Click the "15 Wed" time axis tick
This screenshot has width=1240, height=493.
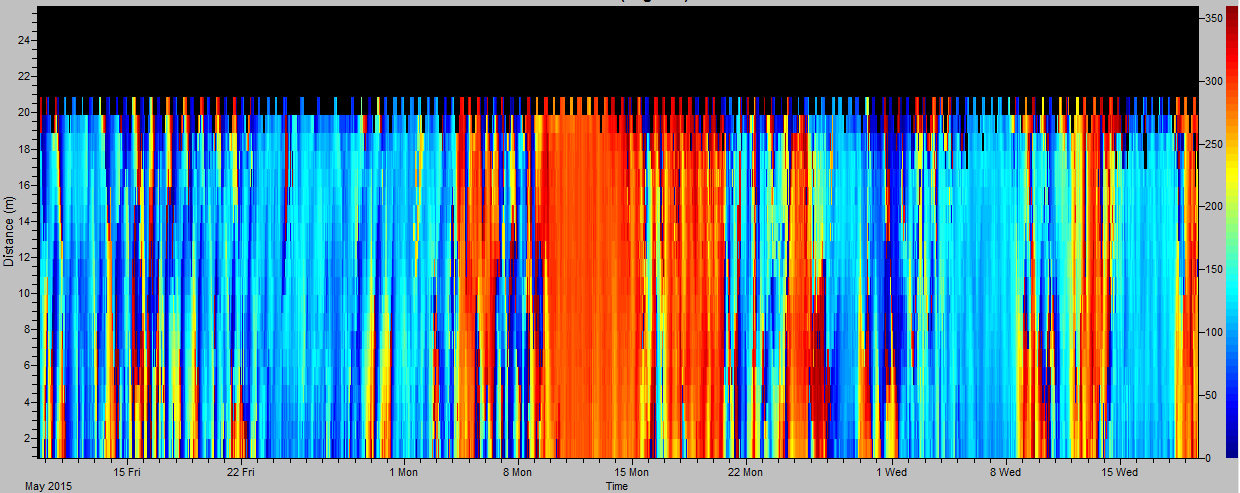click(1119, 472)
